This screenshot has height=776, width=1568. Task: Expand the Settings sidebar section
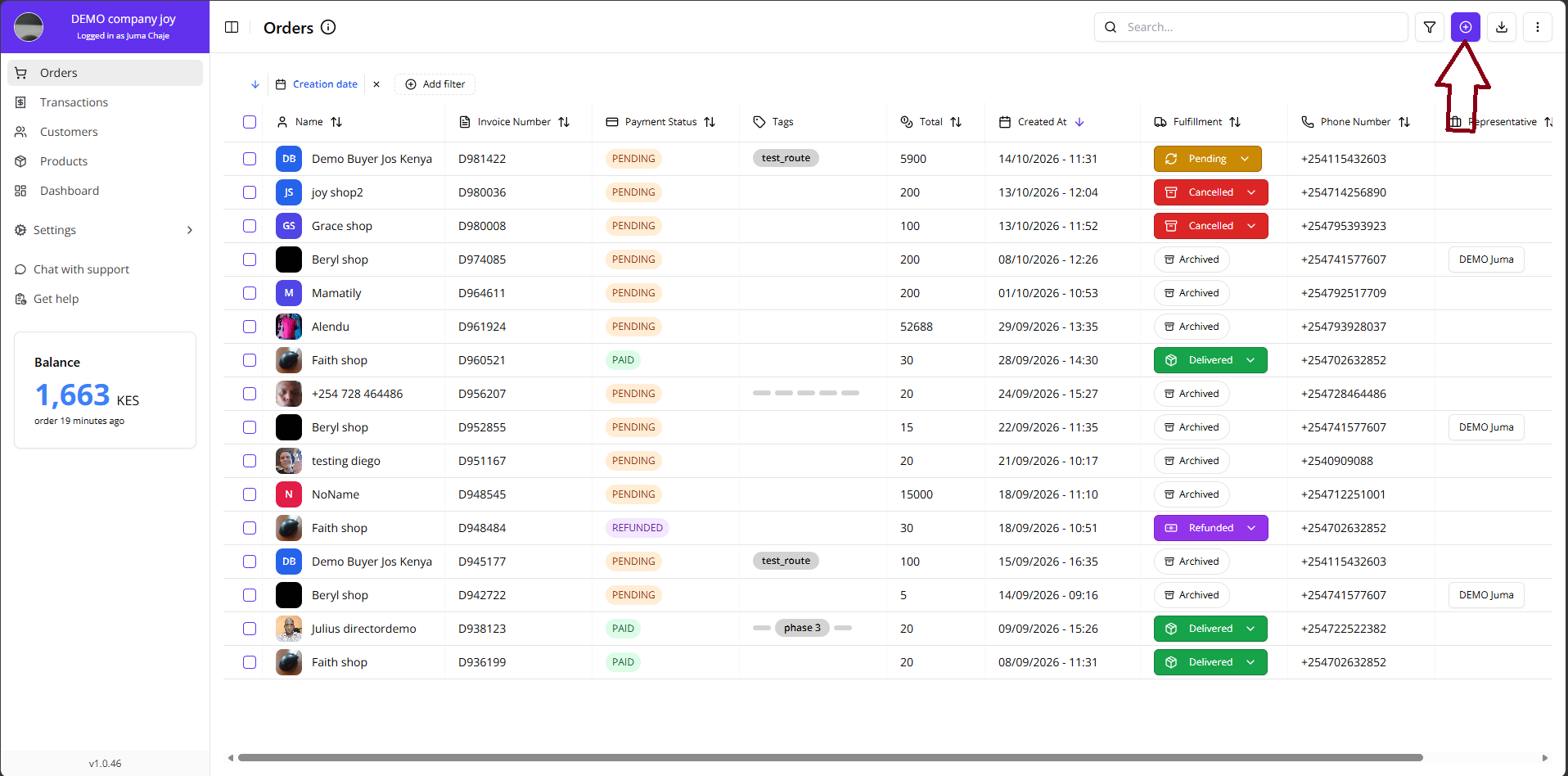tap(105, 230)
